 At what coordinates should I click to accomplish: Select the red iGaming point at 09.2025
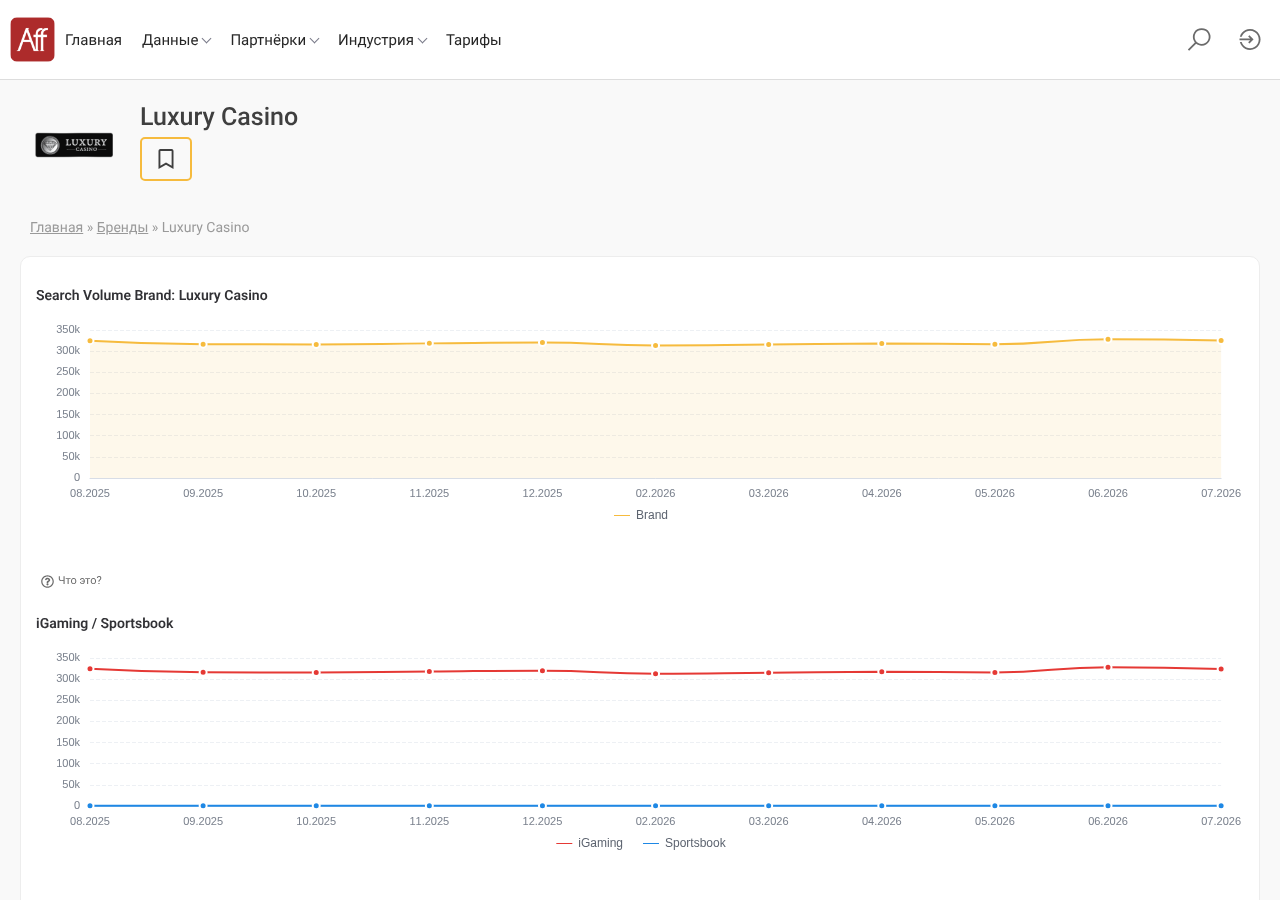(x=203, y=672)
